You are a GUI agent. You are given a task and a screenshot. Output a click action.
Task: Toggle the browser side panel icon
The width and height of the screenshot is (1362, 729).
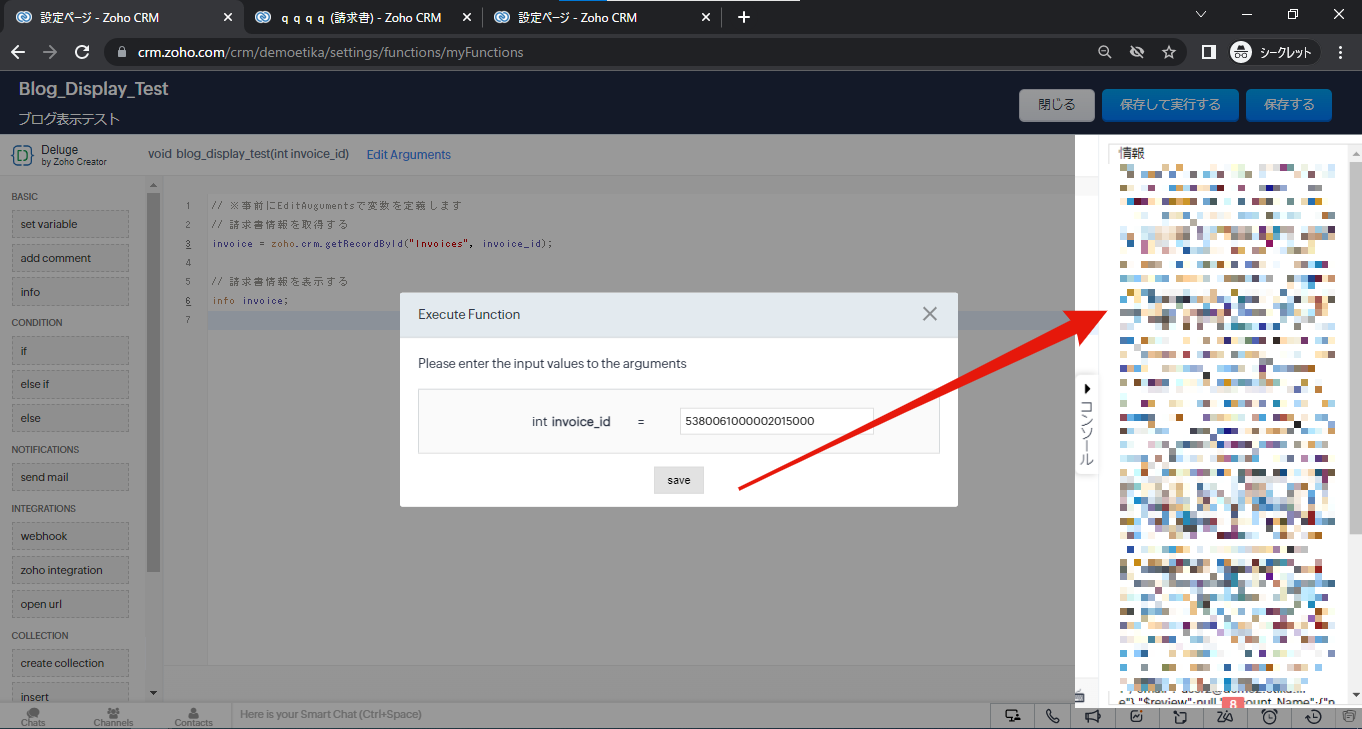click(x=1209, y=52)
